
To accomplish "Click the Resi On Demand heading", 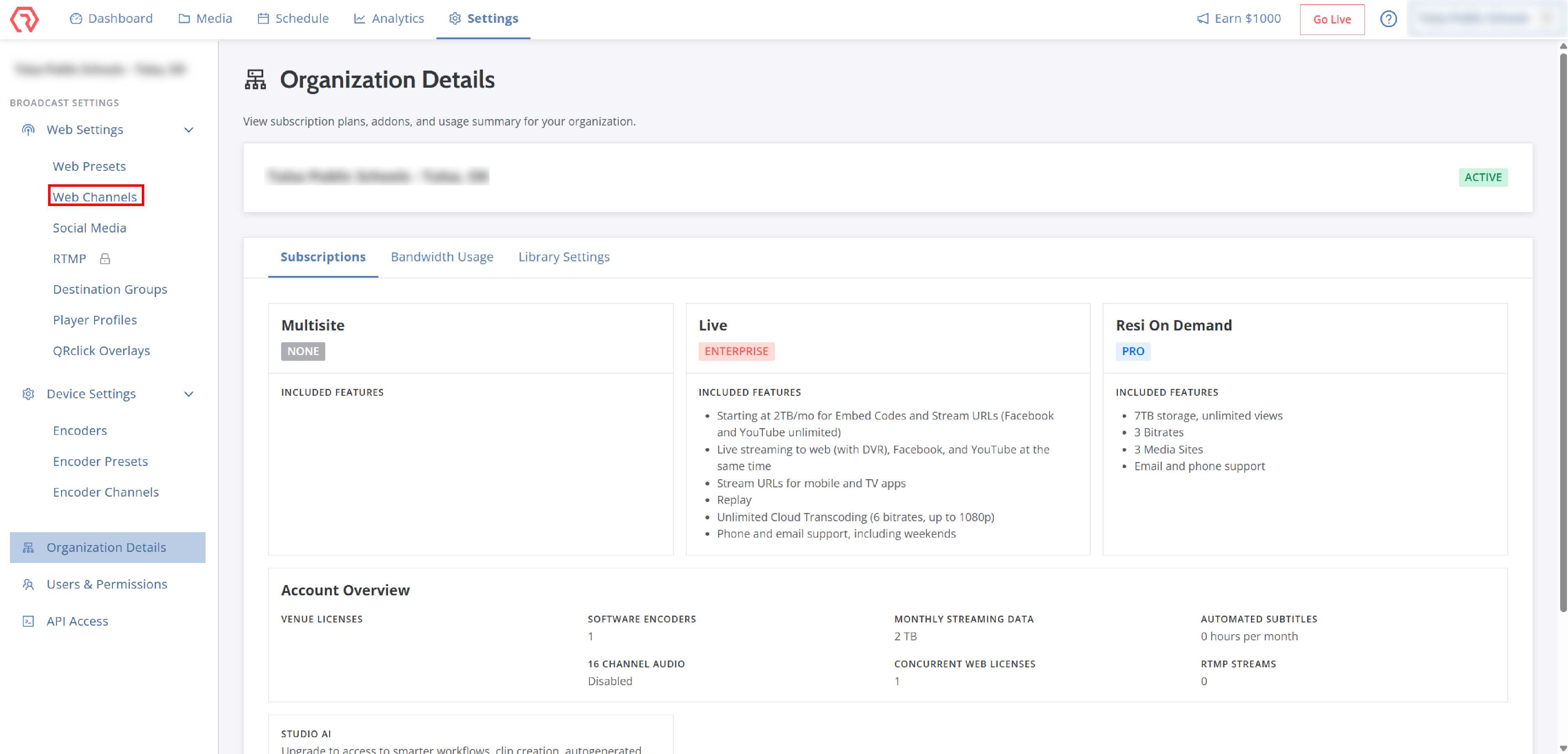I will [x=1174, y=325].
